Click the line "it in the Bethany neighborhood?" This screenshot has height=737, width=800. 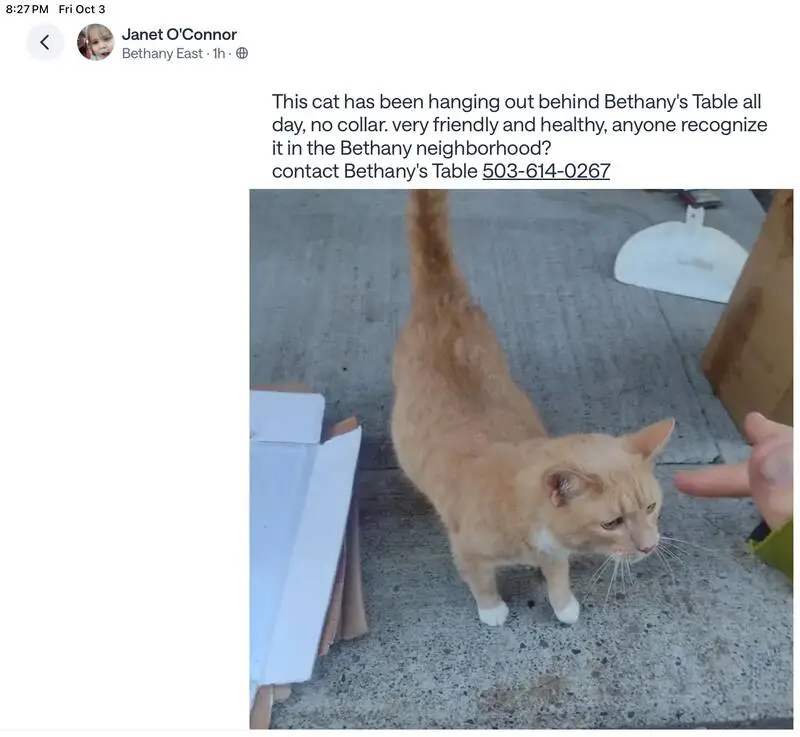pos(411,148)
